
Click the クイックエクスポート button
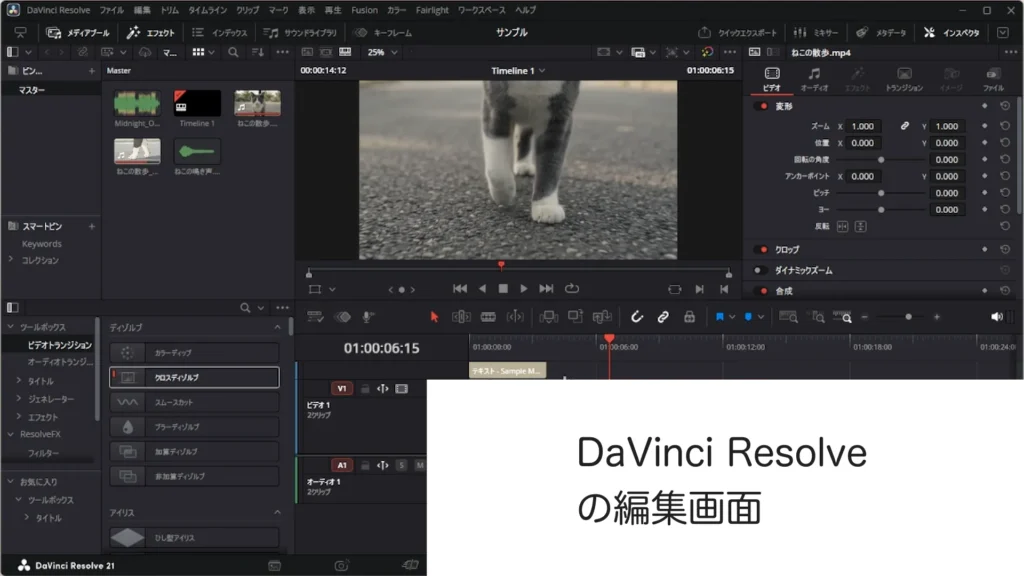click(x=738, y=33)
